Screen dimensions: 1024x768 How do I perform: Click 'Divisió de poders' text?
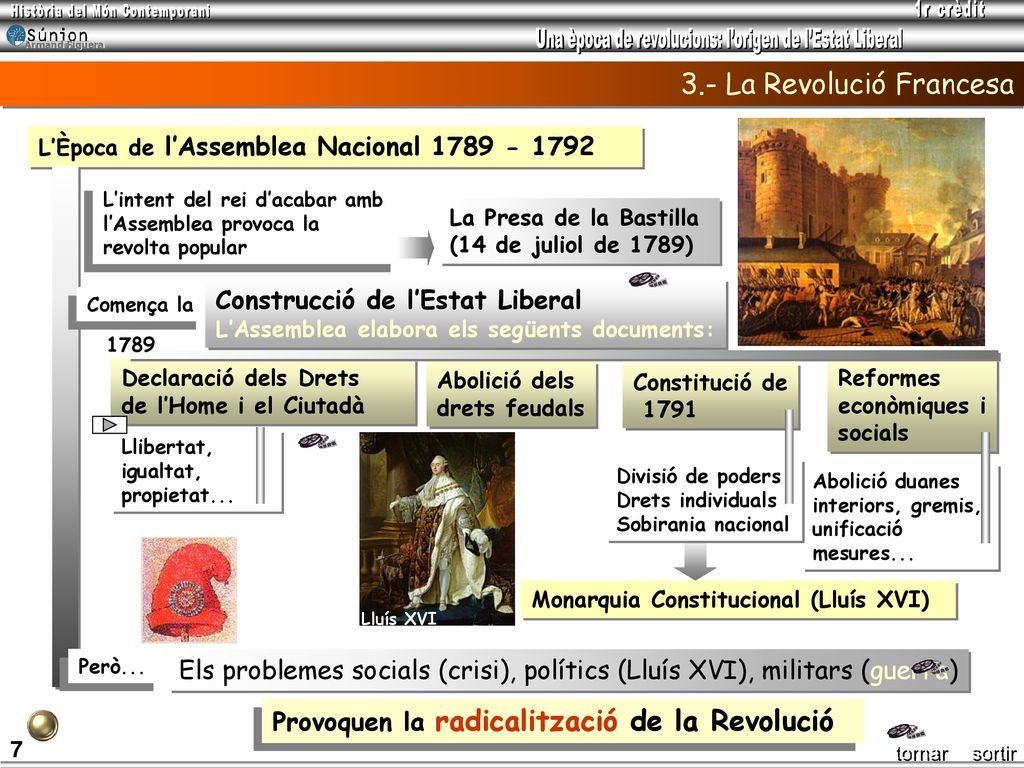point(698,476)
